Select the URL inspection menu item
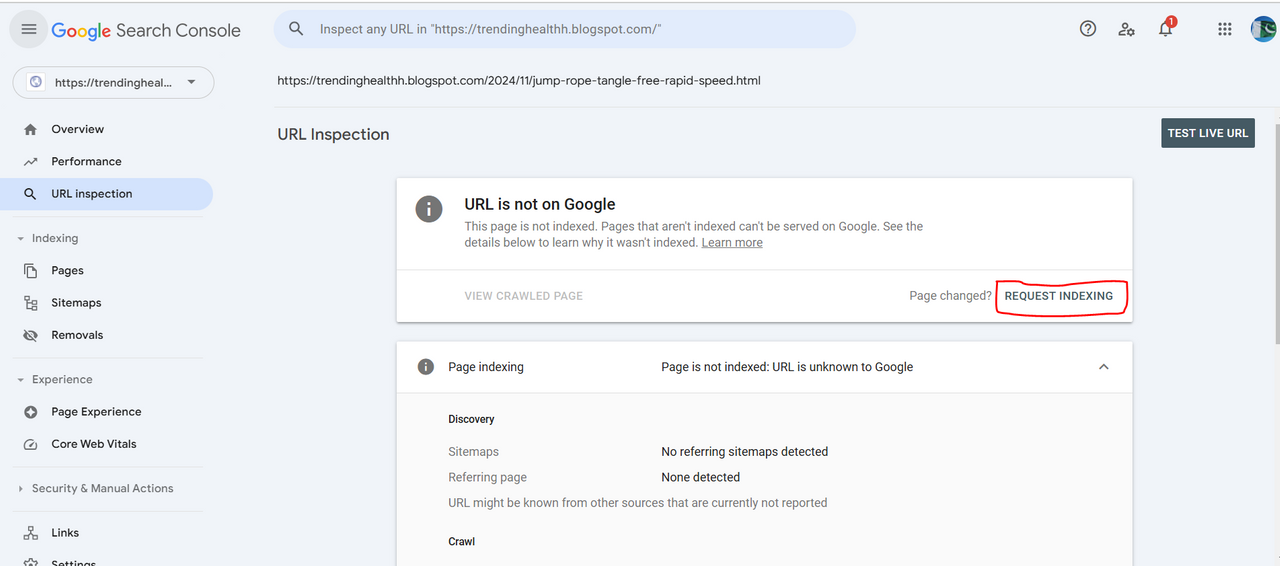1280x566 pixels. tap(106, 194)
